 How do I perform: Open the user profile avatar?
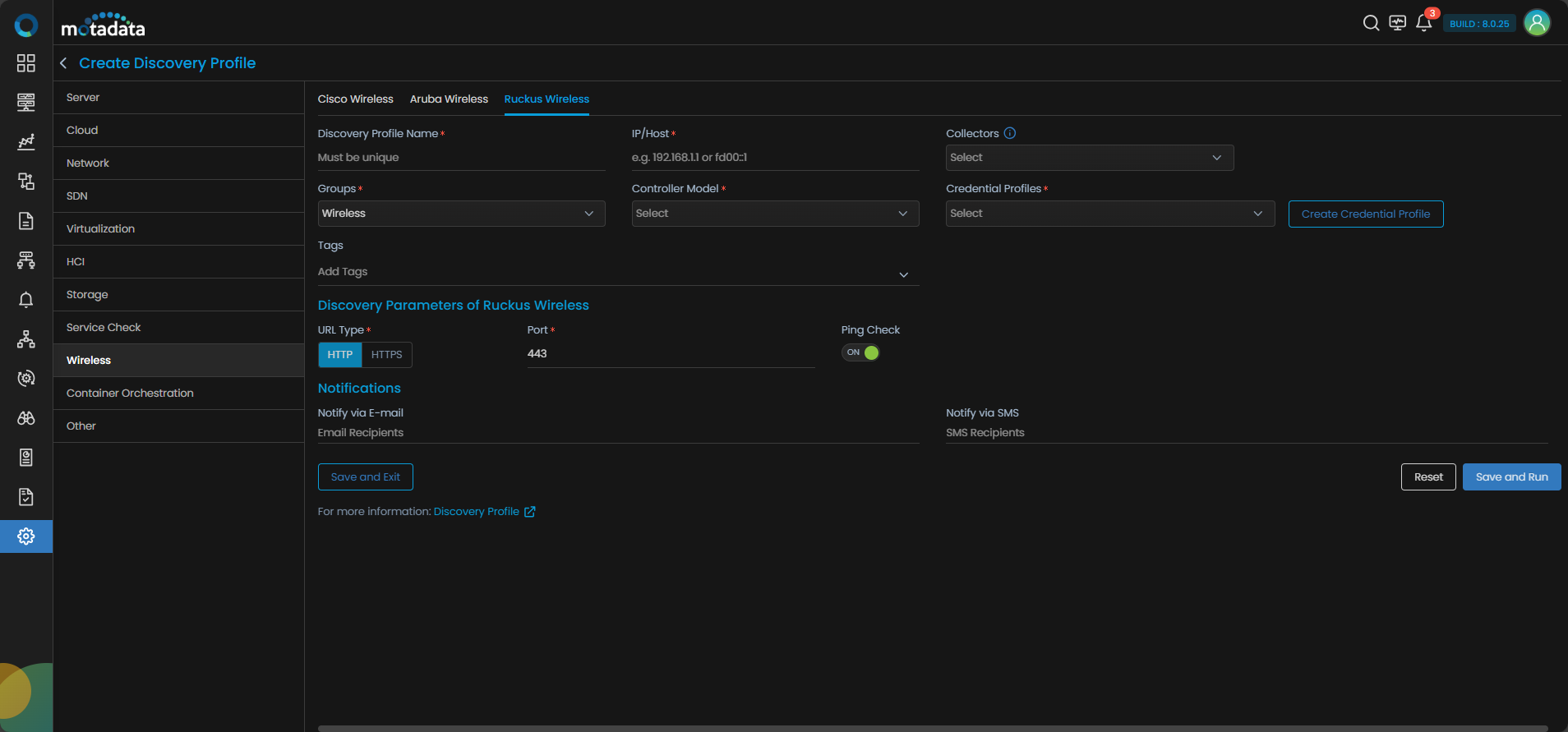click(x=1536, y=23)
